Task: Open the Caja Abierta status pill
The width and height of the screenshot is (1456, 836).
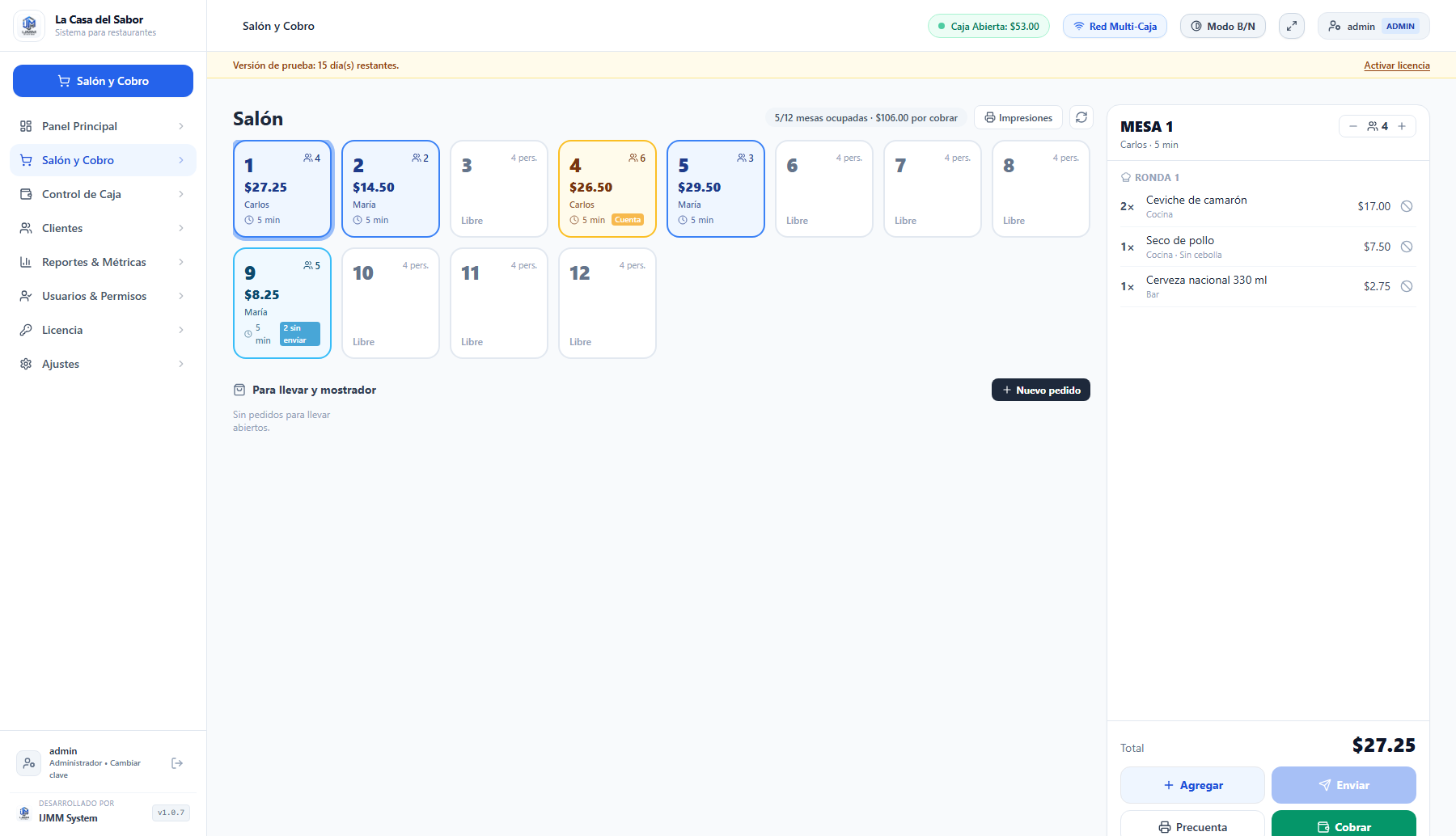Action: coord(988,26)
